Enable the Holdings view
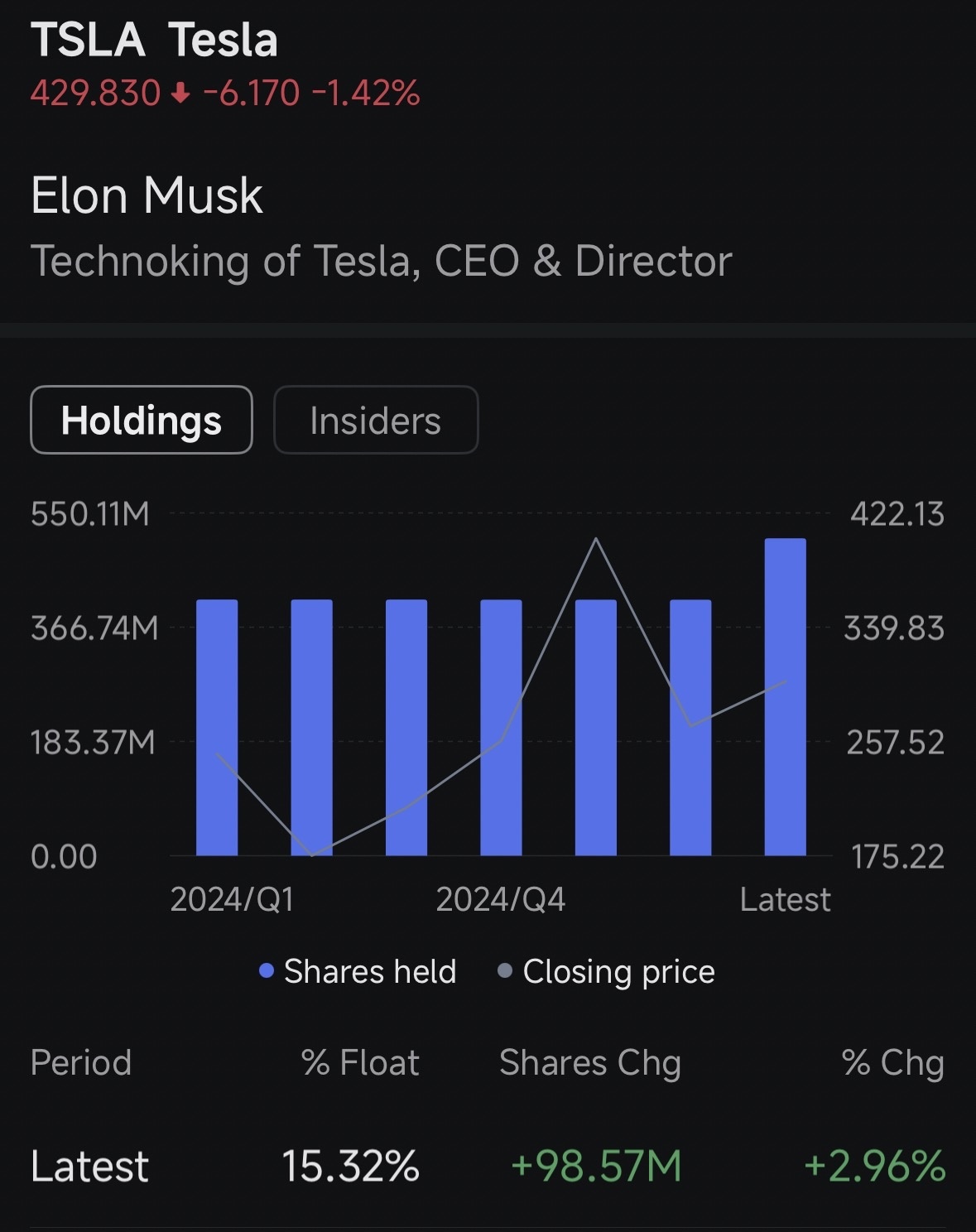Viewport: 976px width, 1232px height. [141, 420]
